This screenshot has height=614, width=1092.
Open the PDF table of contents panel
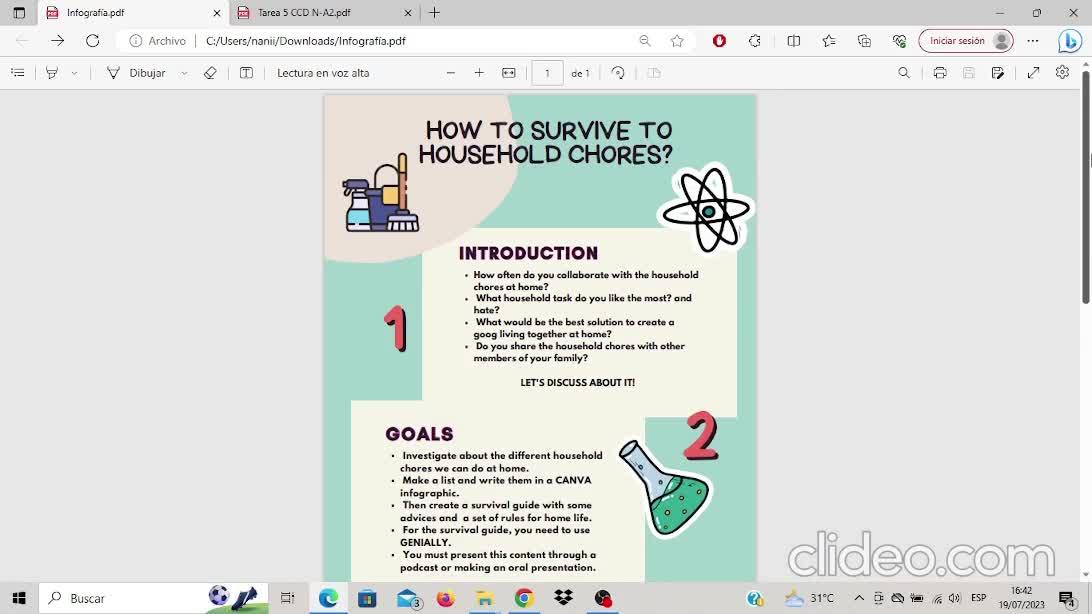pos(17,73)
